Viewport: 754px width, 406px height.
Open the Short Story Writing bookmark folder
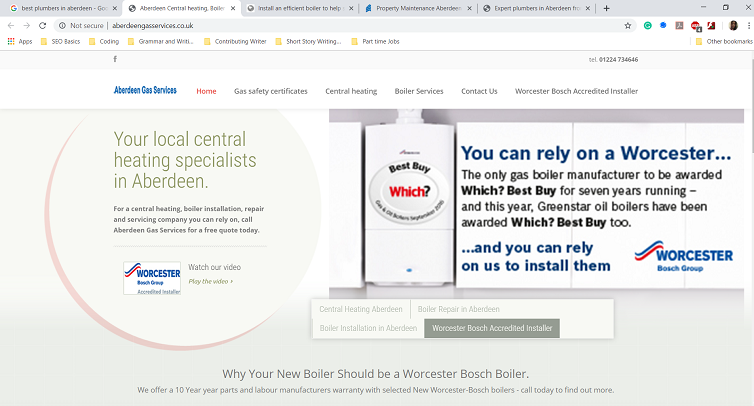click(x=308, y=41)
